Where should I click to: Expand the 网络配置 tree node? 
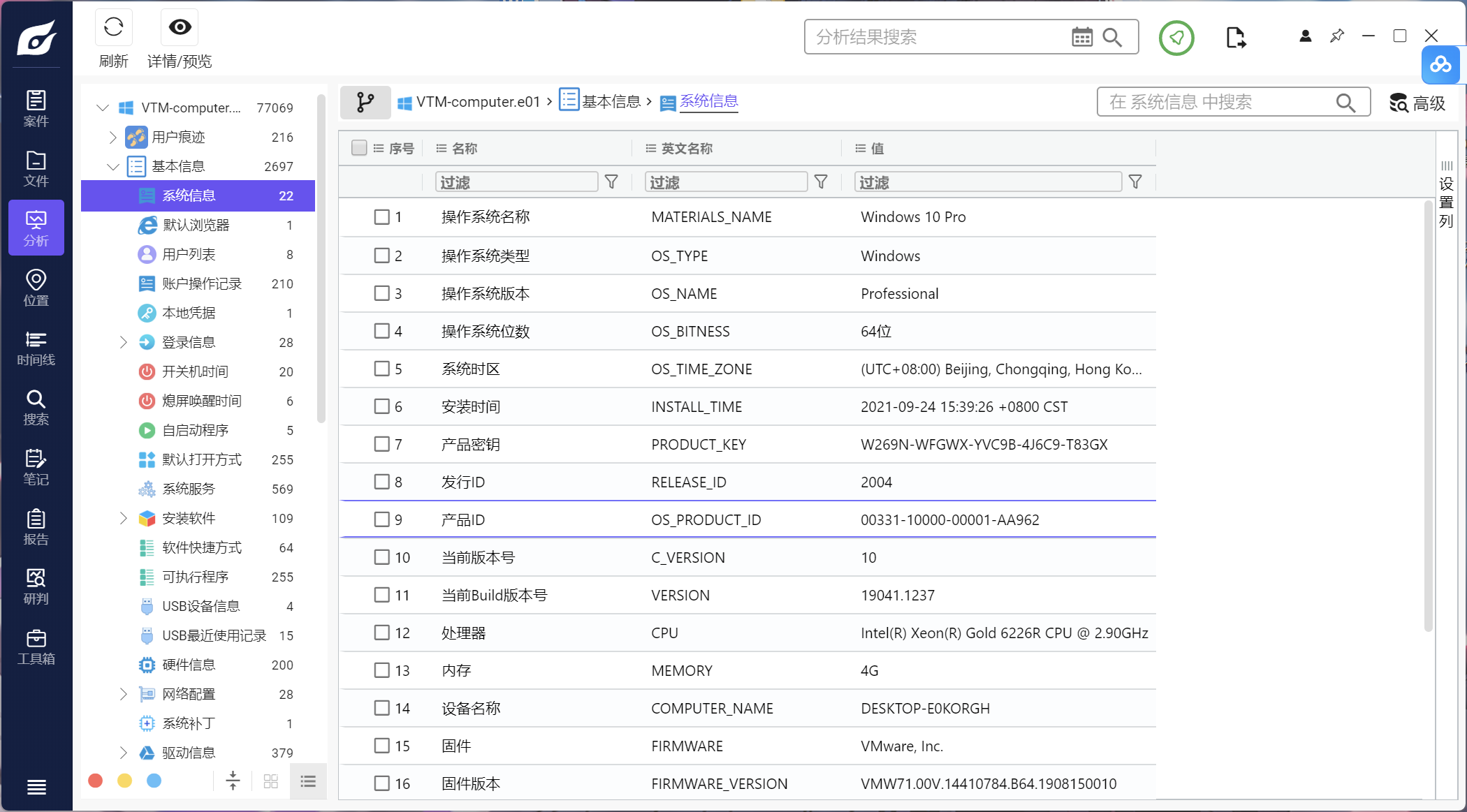pyautogui.click(x=124, y=694)
